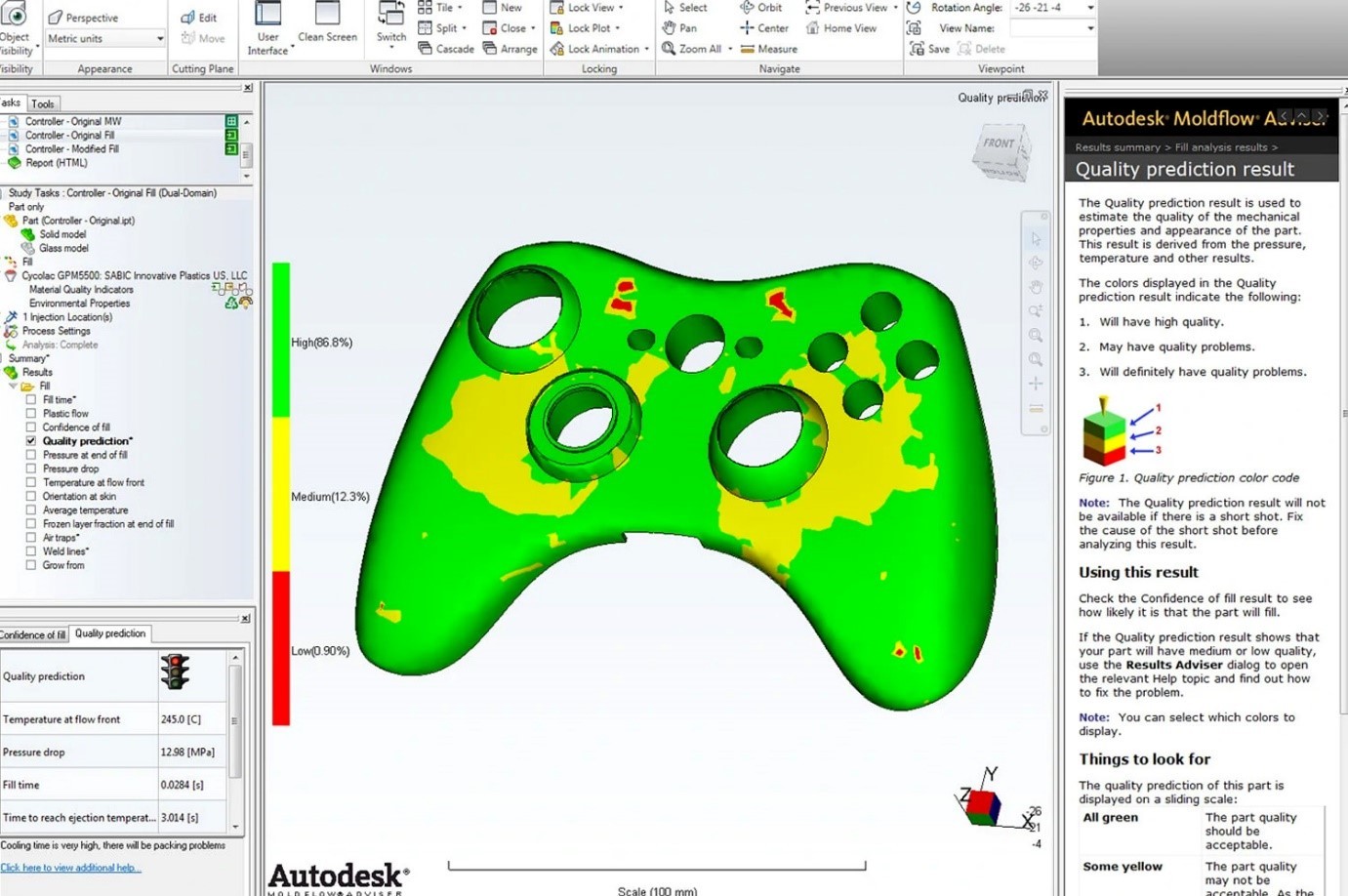Select the Quality prediction bottom tab

pos(110,633)
